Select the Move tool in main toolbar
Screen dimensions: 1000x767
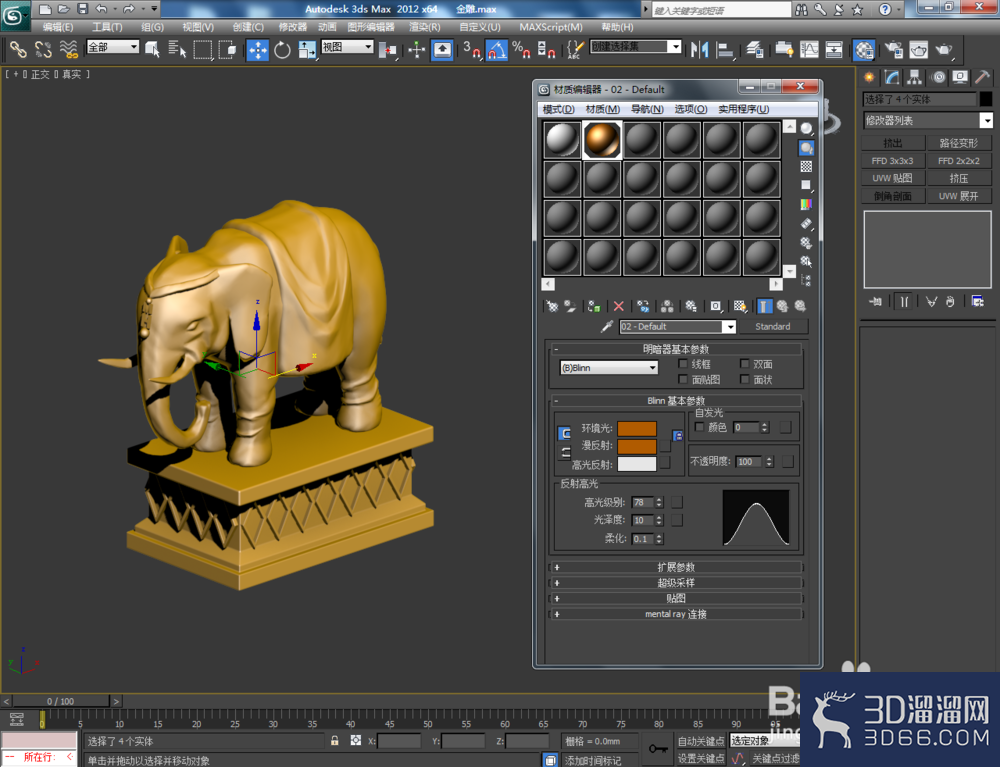click(x=258, y=50)
